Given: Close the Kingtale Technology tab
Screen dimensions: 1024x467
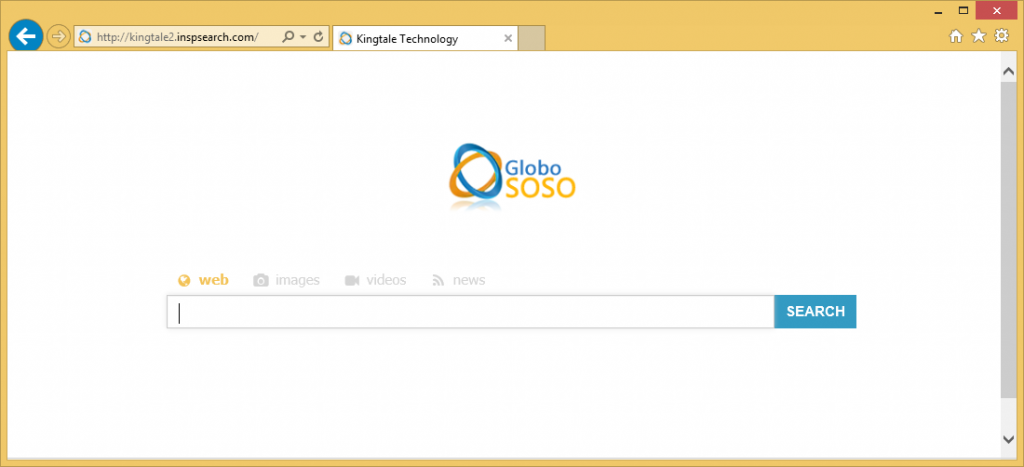Looking at the screenshot, I should pyautogui.click(x=508, y=39).
